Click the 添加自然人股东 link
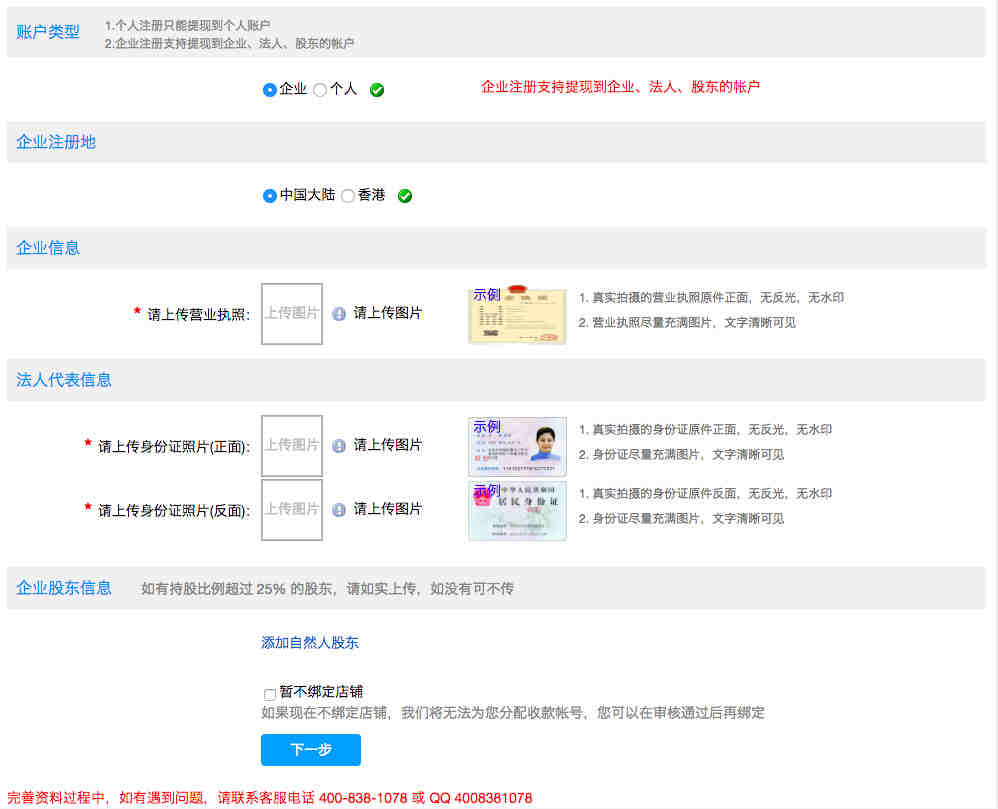Image resolution: width=998 pixels, height=809 pixels. pyautogui.click(x=310, y=643)
